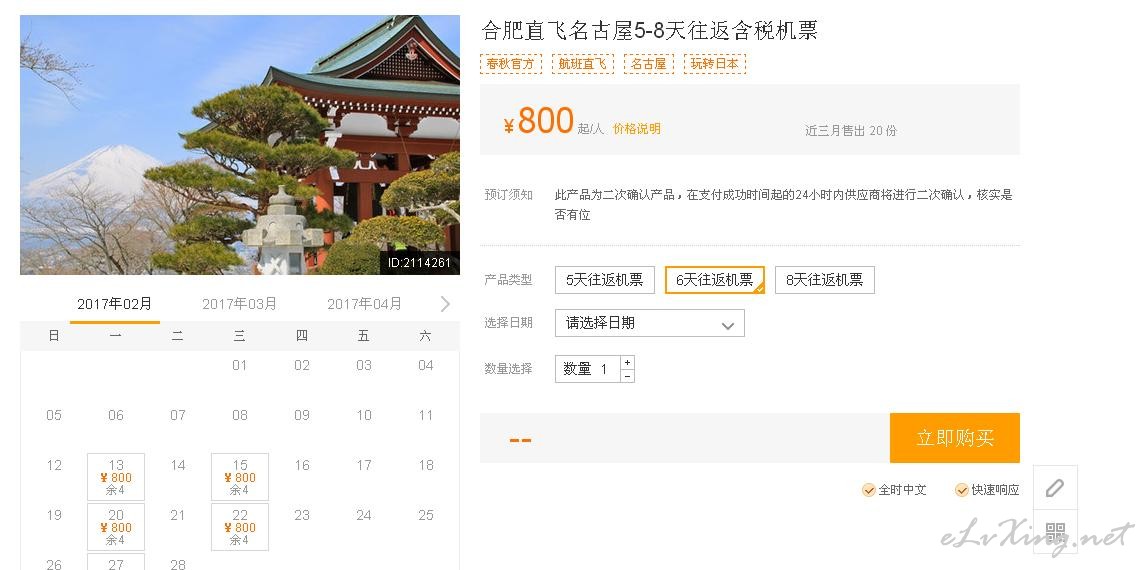Open the 请选择日期 date dropdown
Viewport: 1145px width, 570px height.
[x=649, y=323]
